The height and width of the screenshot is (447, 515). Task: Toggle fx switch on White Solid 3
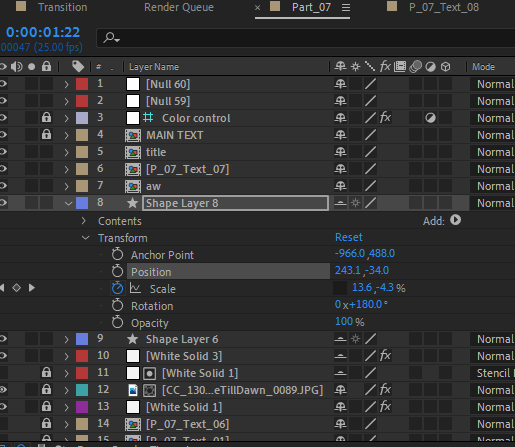pyautogui.click(x=385, y=356)
